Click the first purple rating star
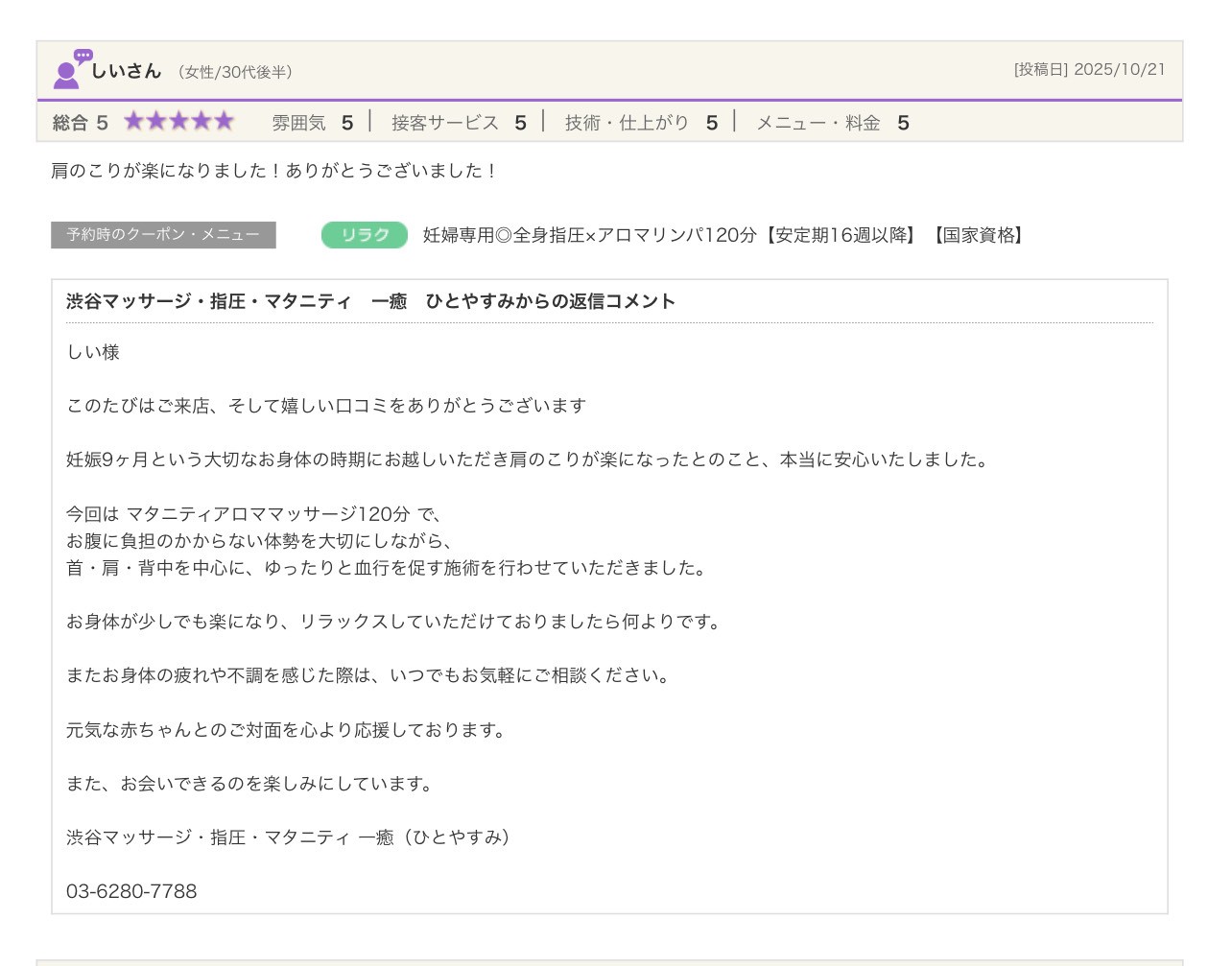This screenshot has height=966, width=1232. pyautogui.click(x=133, y=121)
